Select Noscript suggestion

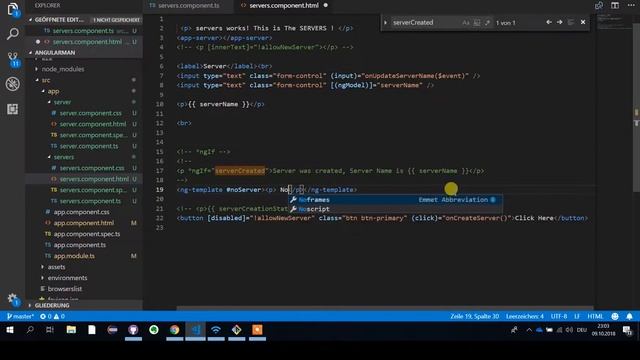(395, 209)
